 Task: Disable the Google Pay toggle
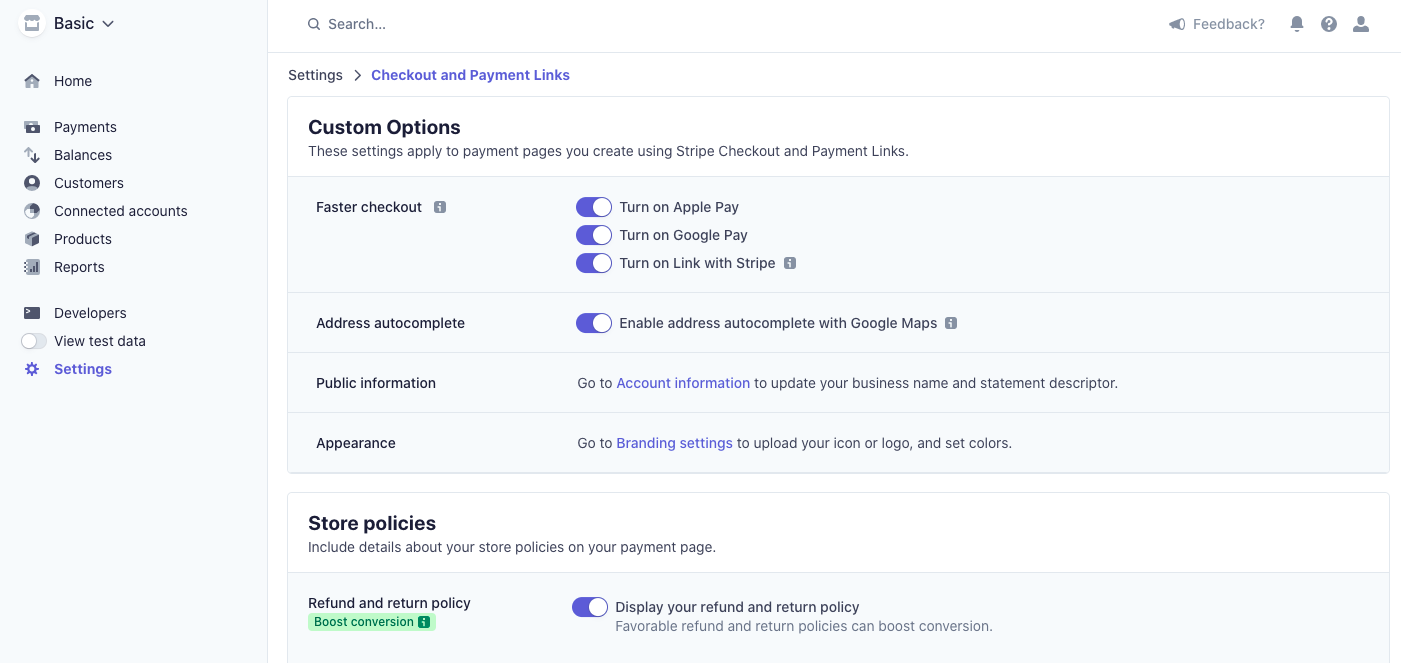594,235
